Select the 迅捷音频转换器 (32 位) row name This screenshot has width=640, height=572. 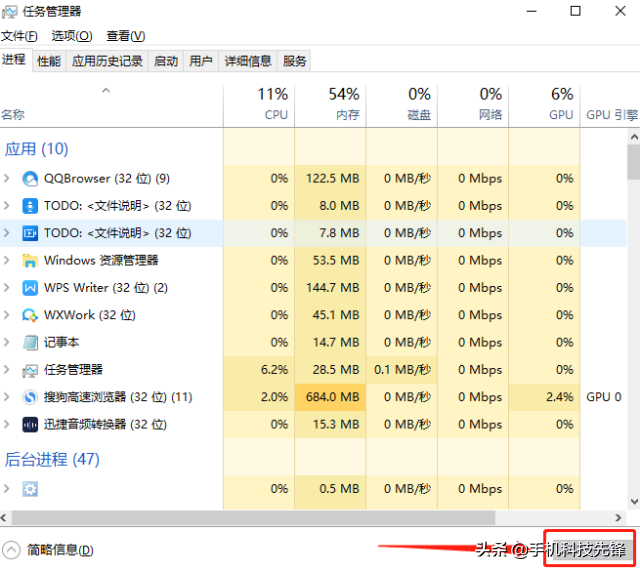(x=105, y=425)
